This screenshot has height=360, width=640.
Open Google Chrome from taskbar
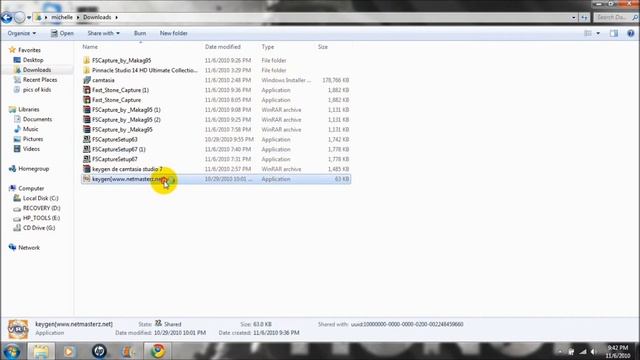pyautogui.click(x=158, y=351)
